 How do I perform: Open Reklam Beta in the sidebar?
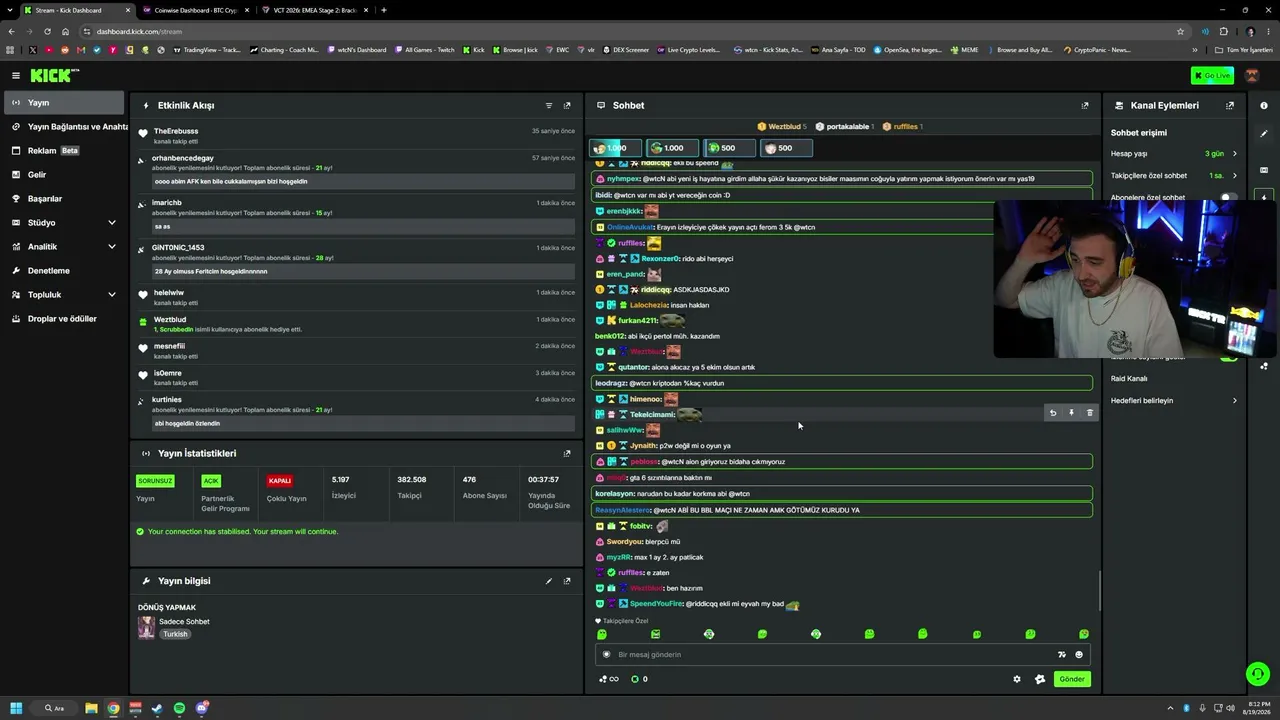tap(64, 151)
